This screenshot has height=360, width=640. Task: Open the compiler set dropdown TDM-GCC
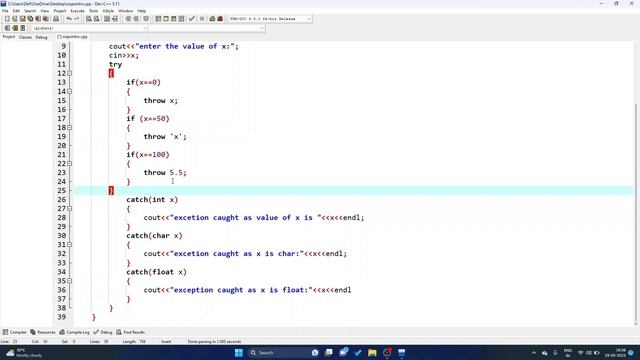point(270,19)
